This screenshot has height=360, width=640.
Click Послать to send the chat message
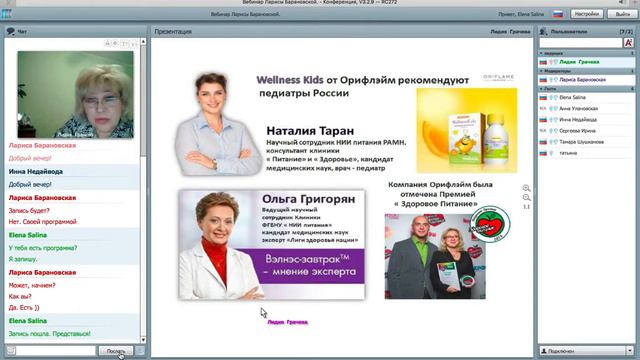116,351
